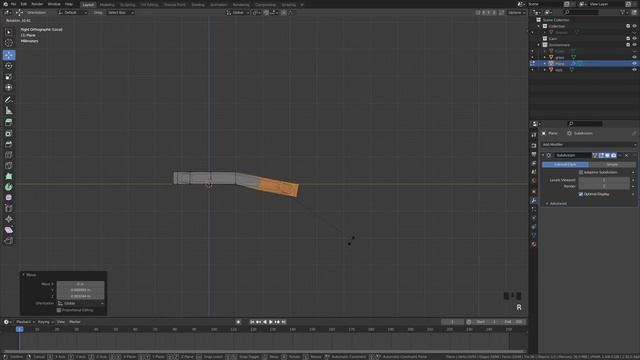This screenshot has width=640, height=360.
Task: Open the Options dropdown in viewport header
Action: point(516,13)
